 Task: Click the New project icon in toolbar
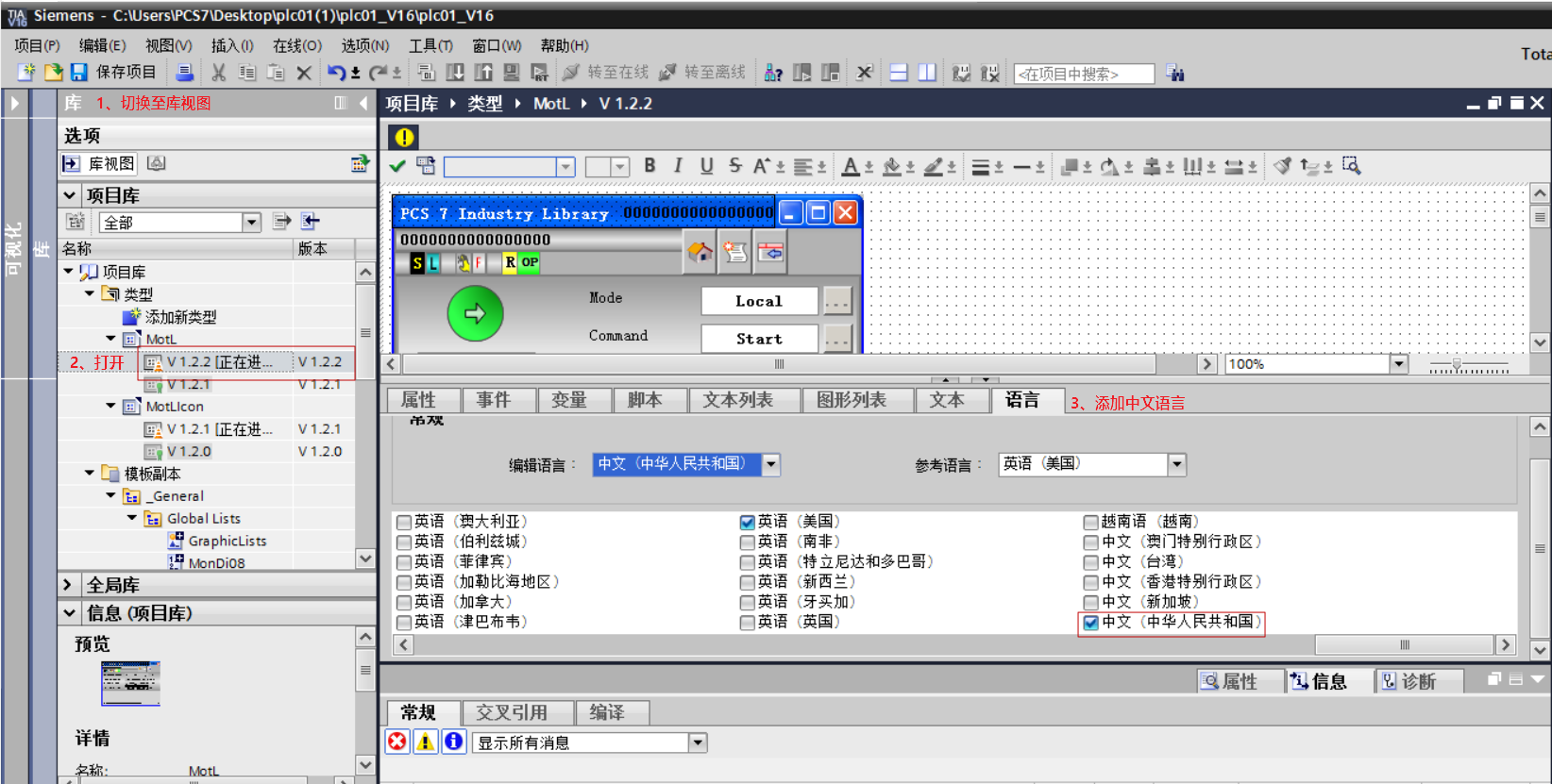[x=26, y=73]
